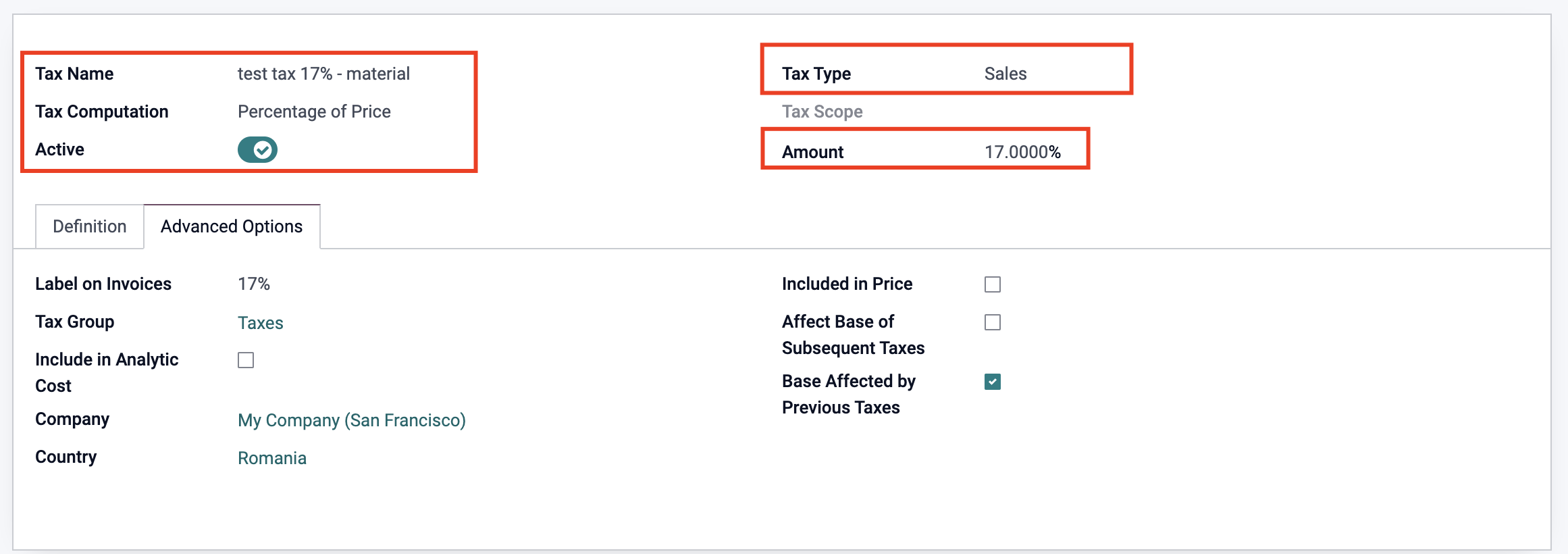Open My Company (San Francisco) record
This screenshot has width=1568, height=554.
352,420
